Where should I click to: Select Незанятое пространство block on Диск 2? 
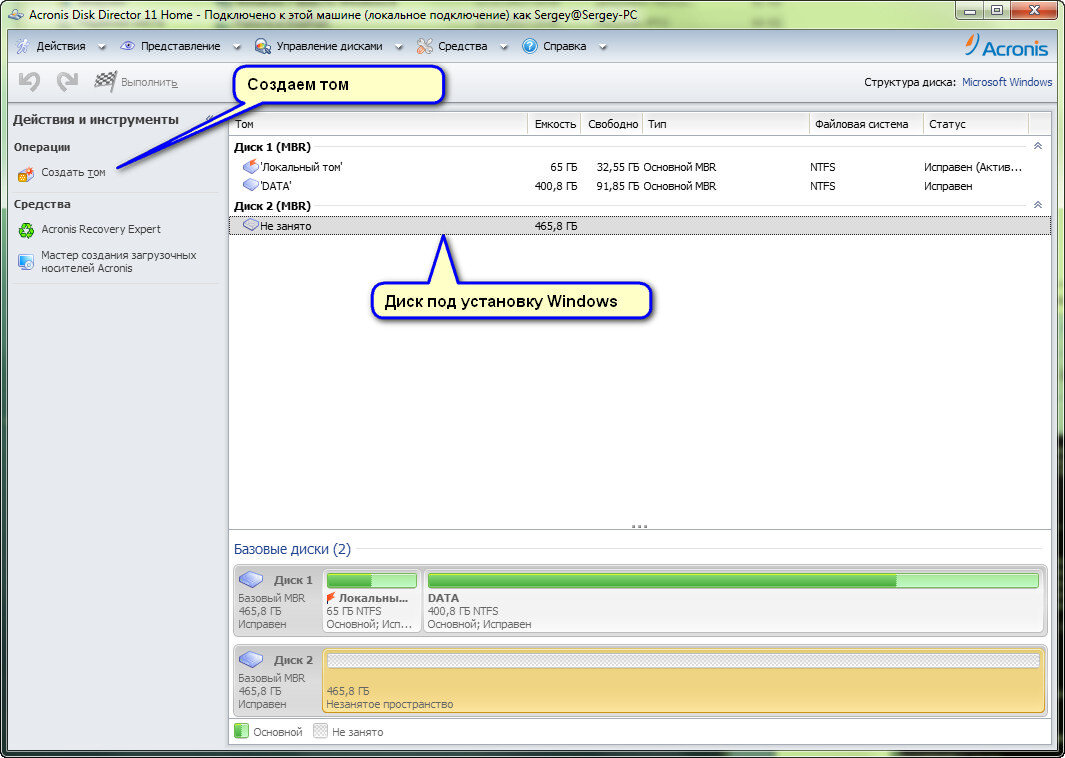tap(683, 681)
